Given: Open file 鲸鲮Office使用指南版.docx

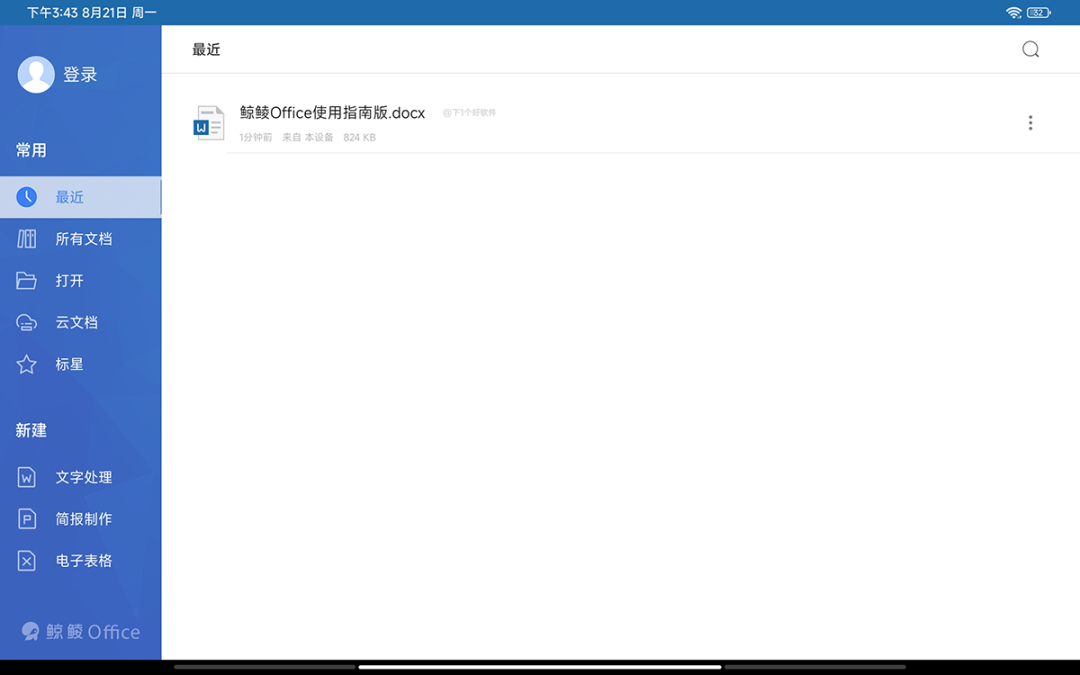Looking at the screenshot, I should coord(333,112).
